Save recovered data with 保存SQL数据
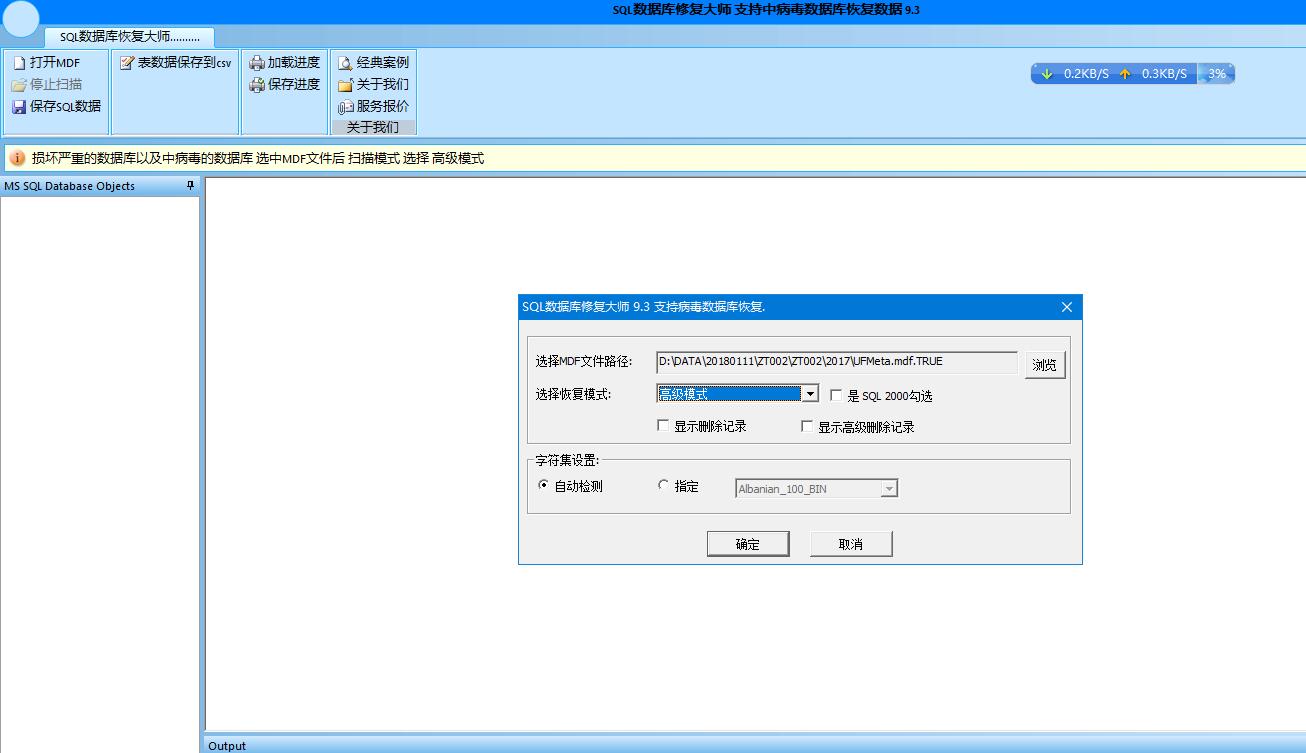 pyautogui.click(x=57, y=106)
